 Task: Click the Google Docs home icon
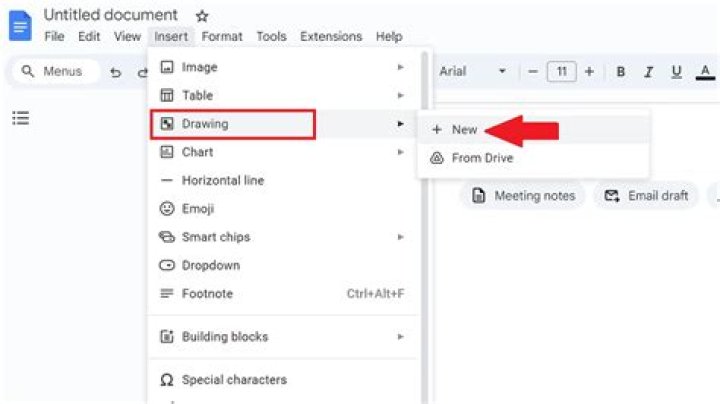point(20,26)
